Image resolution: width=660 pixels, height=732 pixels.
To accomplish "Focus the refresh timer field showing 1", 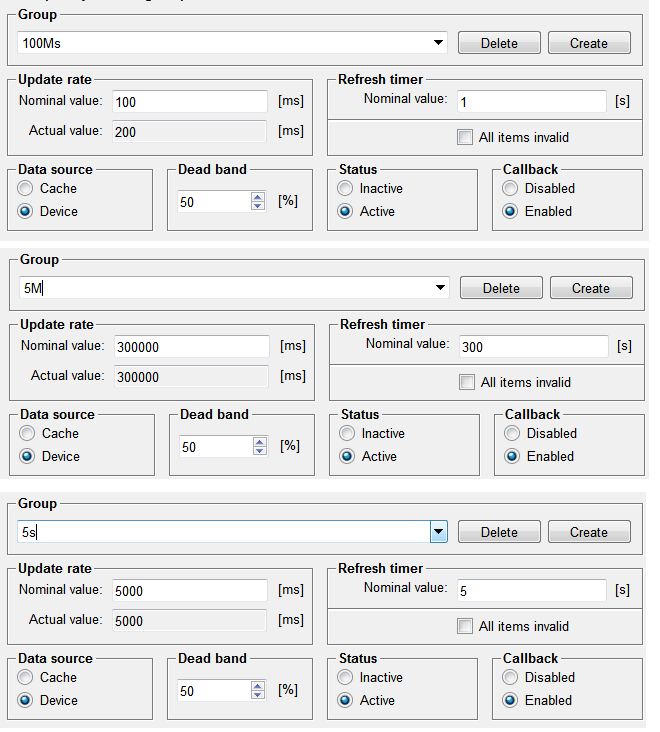I will tap(531, 101).
